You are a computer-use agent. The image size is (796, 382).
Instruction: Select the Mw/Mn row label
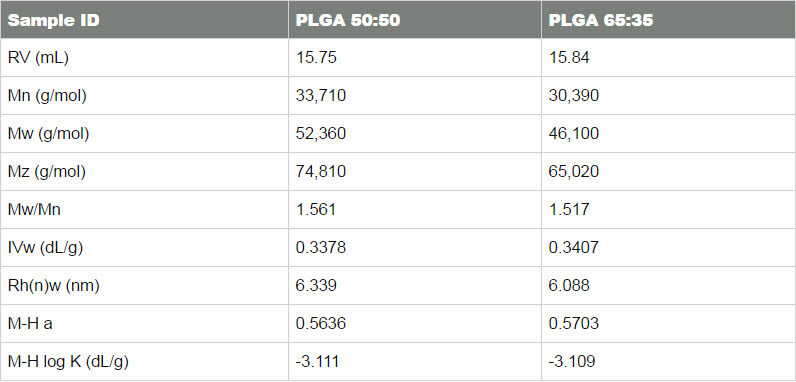point(34,209)
